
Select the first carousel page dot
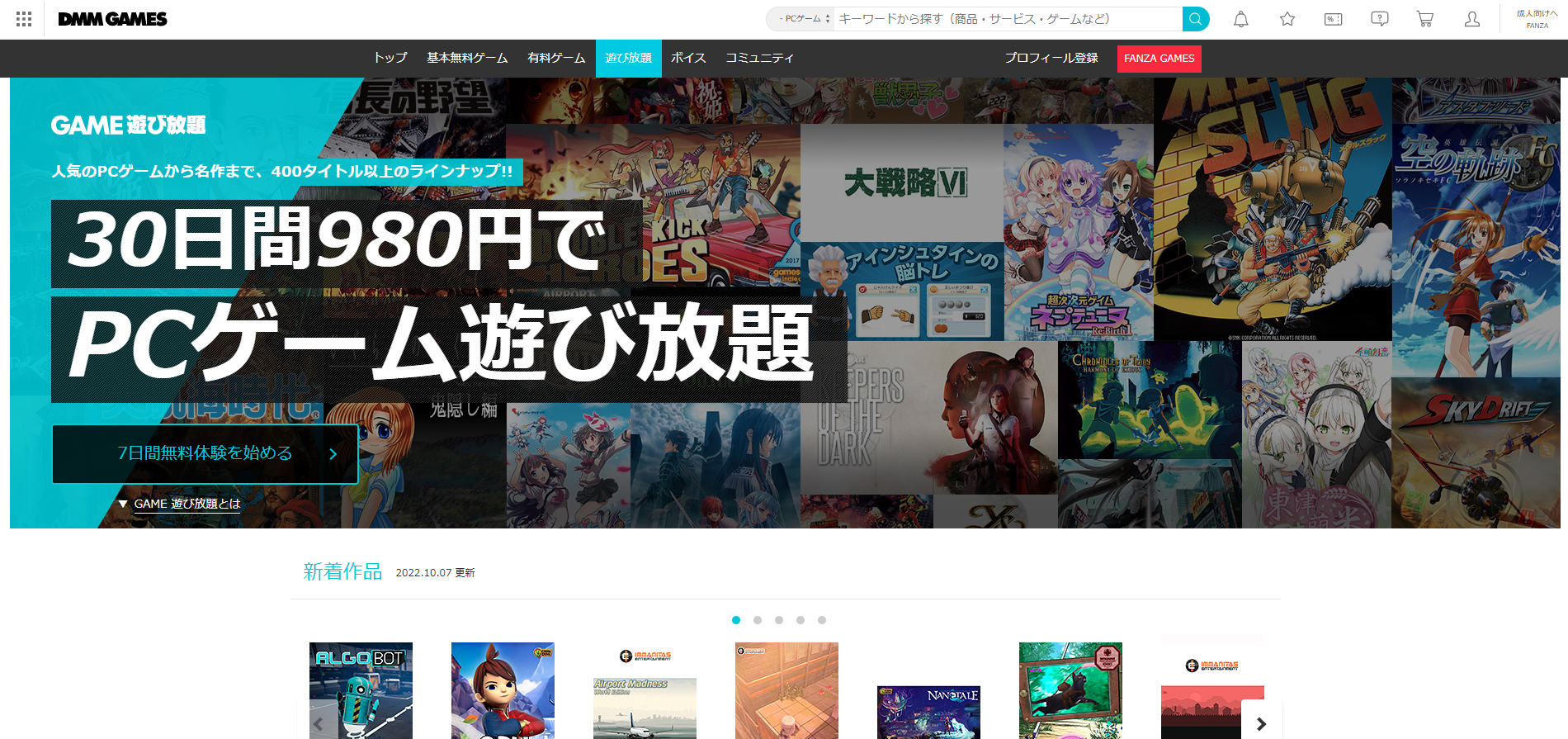736,620
